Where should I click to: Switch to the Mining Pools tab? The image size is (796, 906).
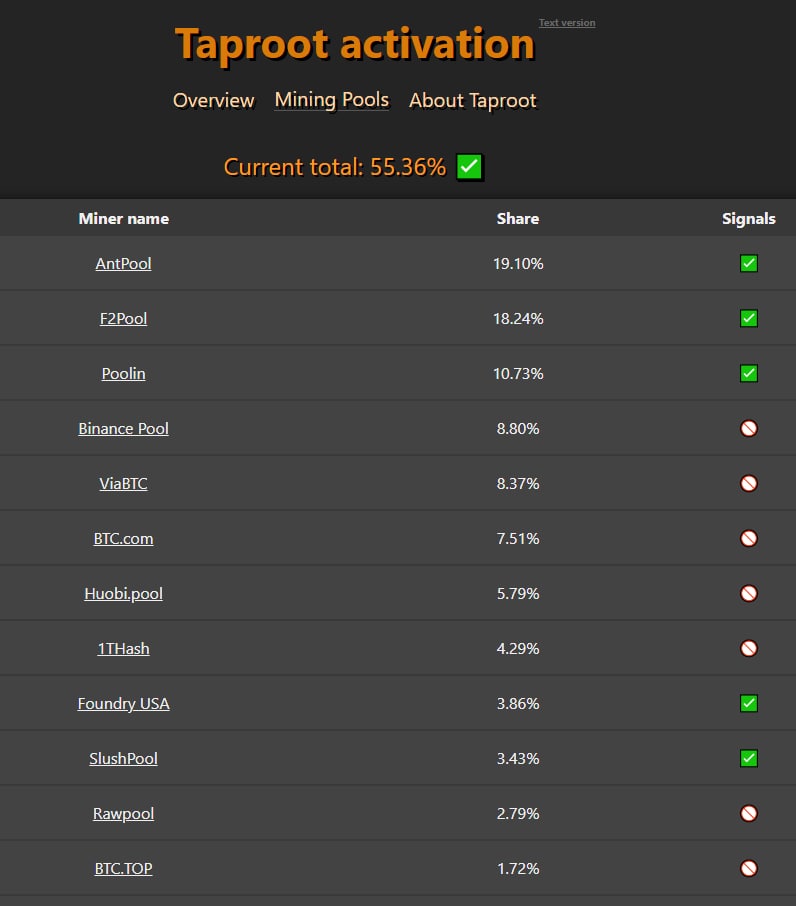point(332,100)
